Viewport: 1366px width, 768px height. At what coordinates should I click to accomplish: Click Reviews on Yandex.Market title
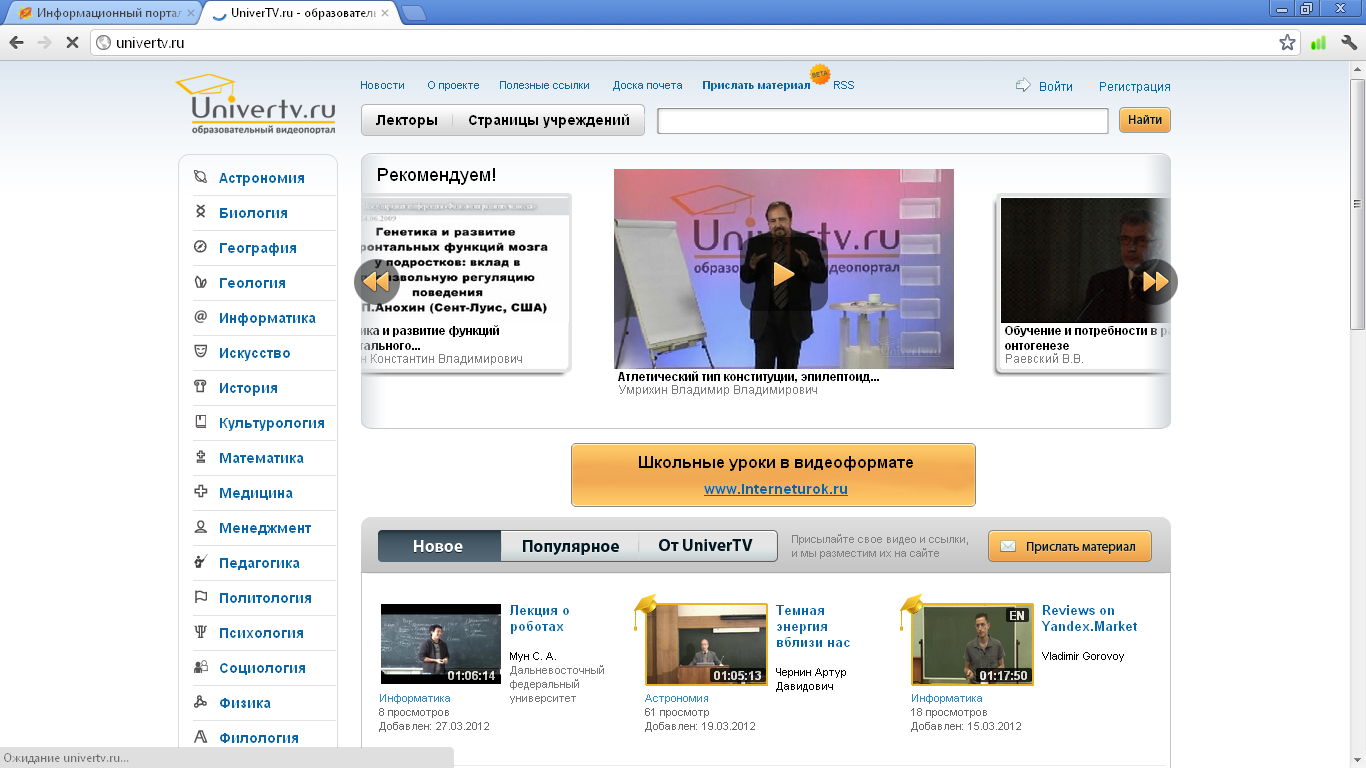click(1090, 618)
